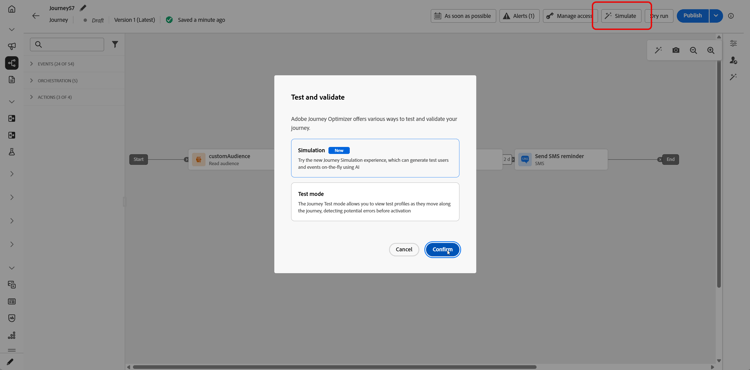750x370 pixels.
Task: Click the settings document icon below the lowest down chevron
Action: (x=11, y=284)
